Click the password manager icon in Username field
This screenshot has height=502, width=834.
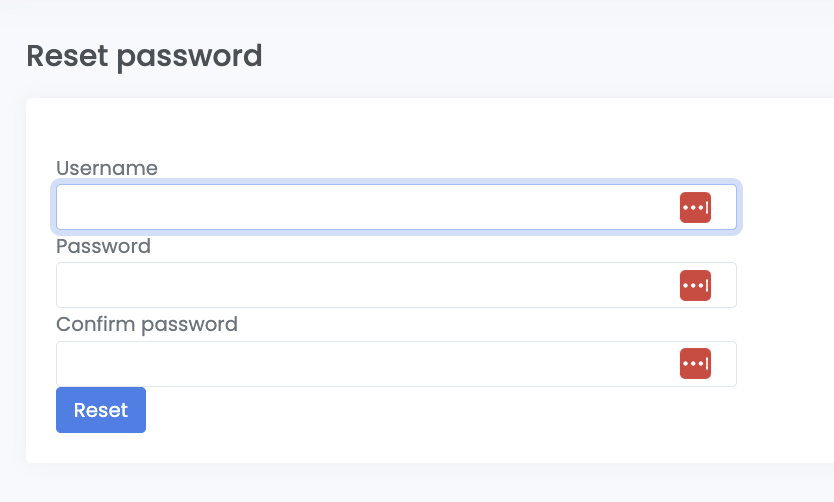pyautogui.click(x=695, y=207)
